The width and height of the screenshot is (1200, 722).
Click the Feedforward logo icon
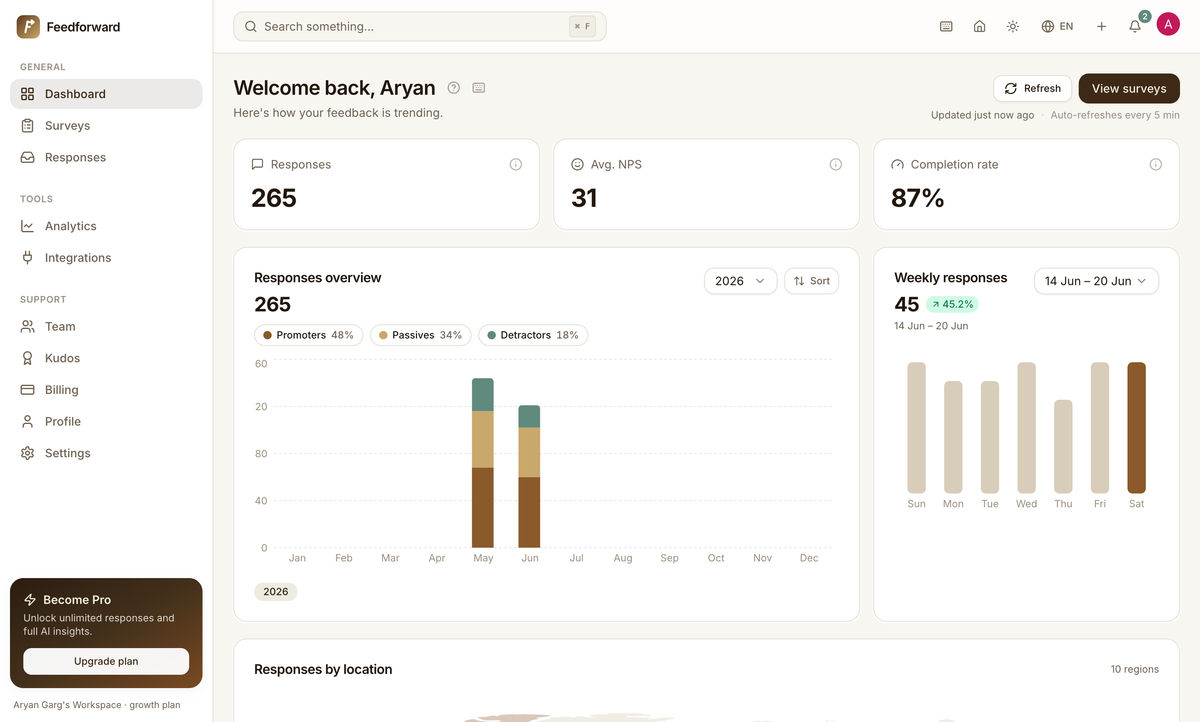pos(28,27)
